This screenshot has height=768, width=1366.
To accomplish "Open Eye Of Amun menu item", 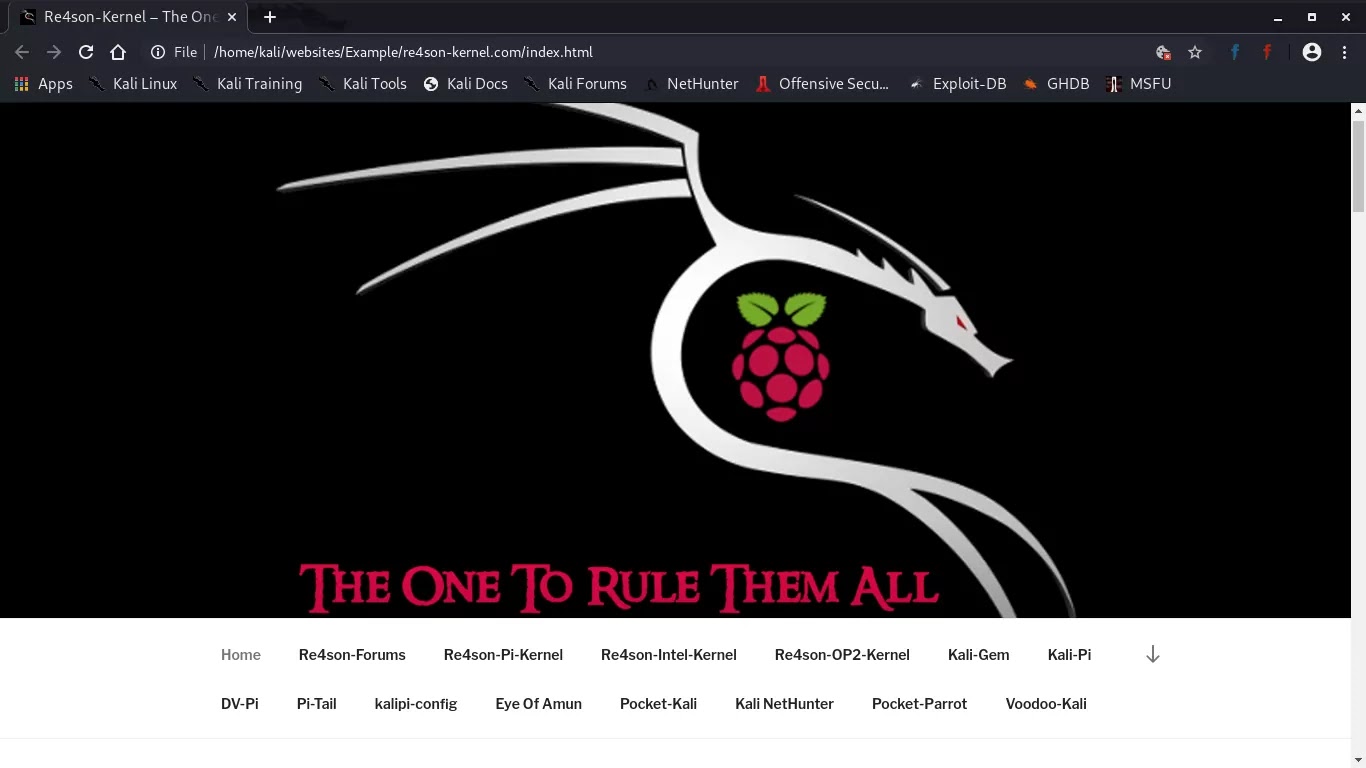I will tap(538, 704).
